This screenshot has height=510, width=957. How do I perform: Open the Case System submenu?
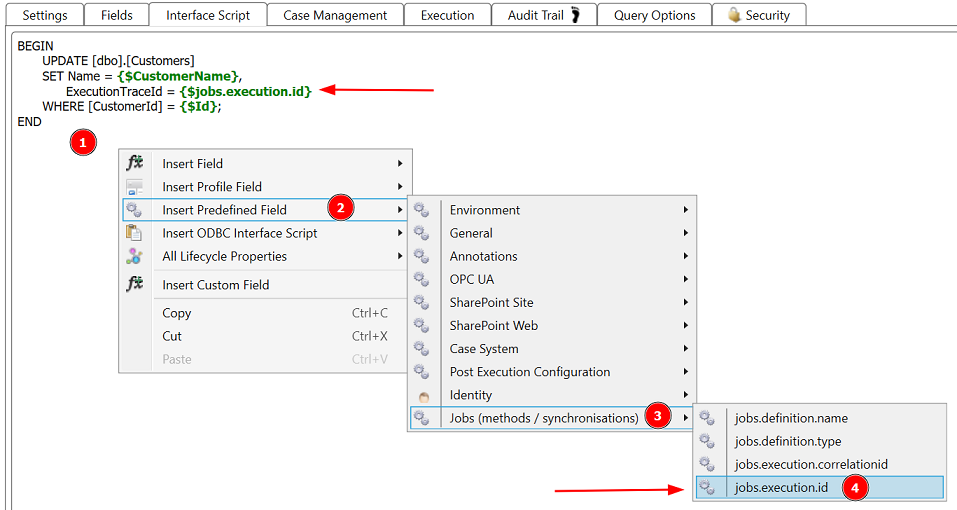pos(552,349)
